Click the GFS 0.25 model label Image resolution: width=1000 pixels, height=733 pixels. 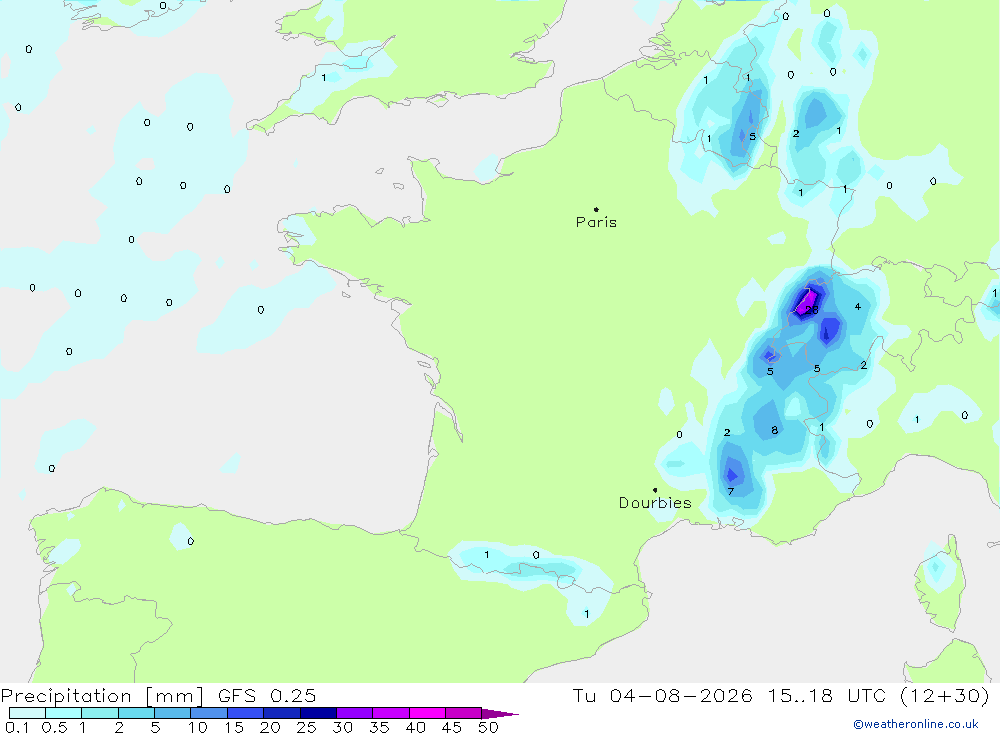tap(267, 696)
